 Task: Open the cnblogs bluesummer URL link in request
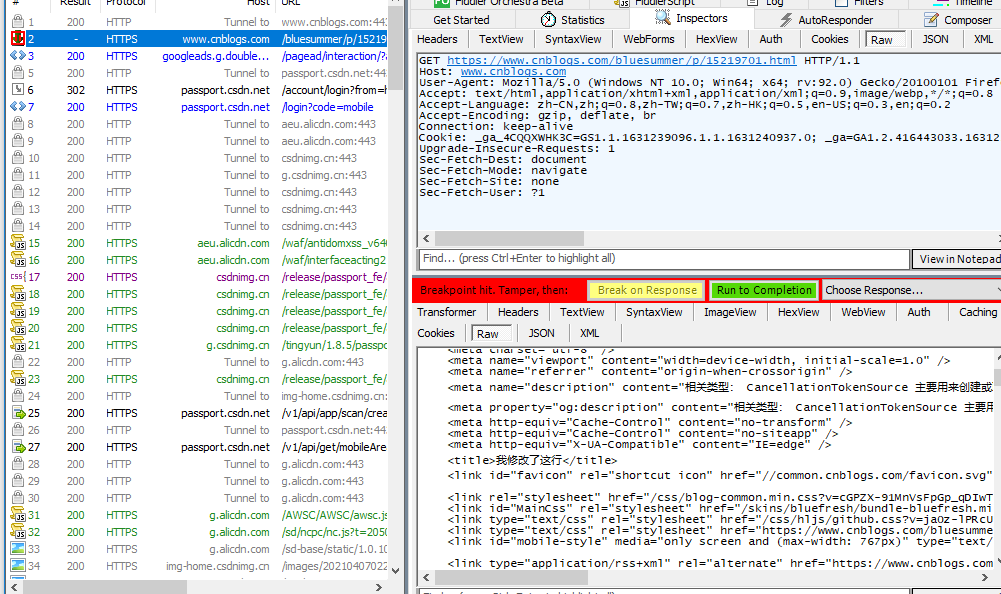pyautogui.click(x=621, y=61)
